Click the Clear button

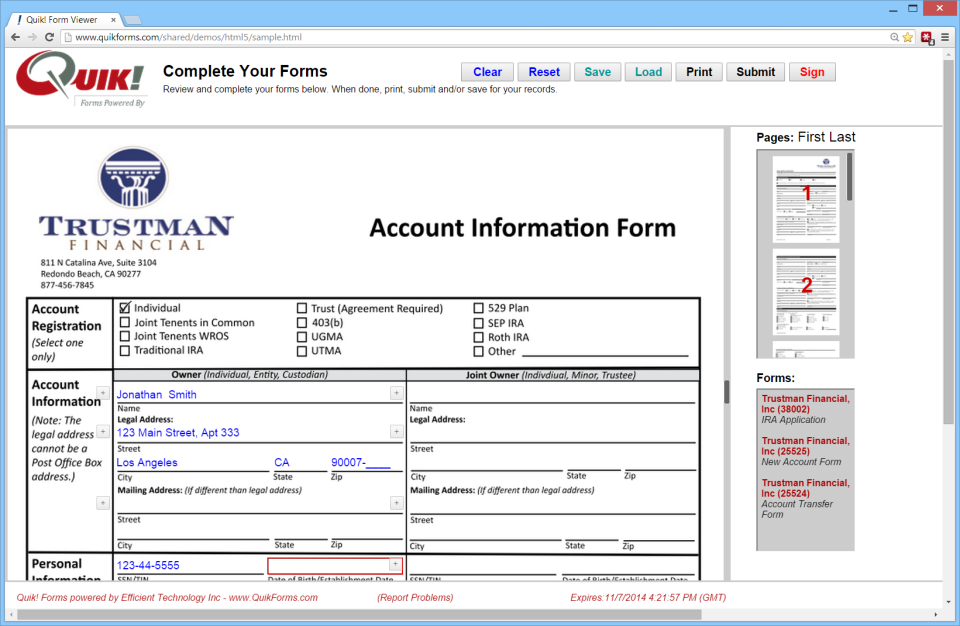(487, 72)
